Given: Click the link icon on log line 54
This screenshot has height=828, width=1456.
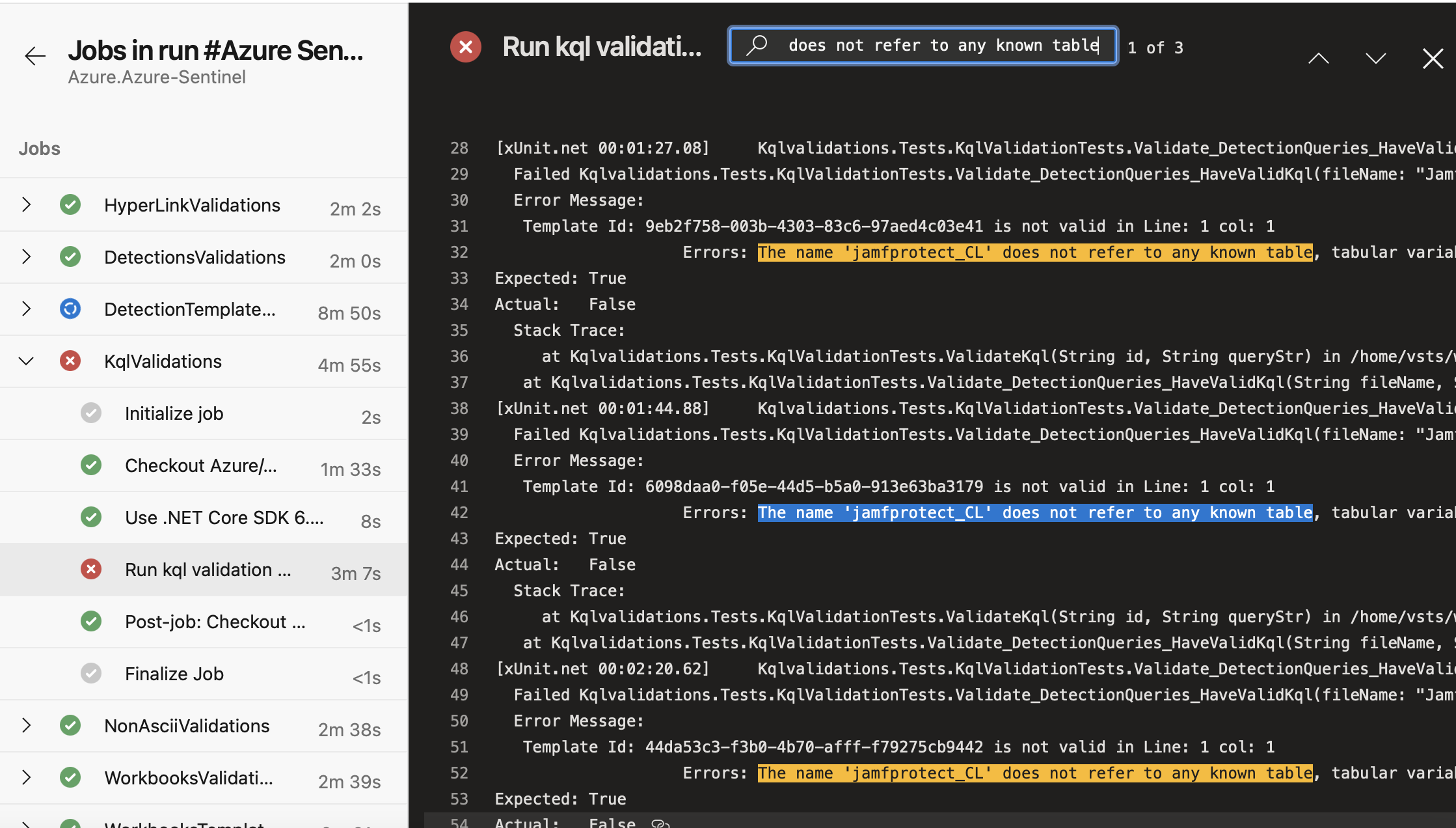Looking at the screenshot, I should (x=660, y=823).
